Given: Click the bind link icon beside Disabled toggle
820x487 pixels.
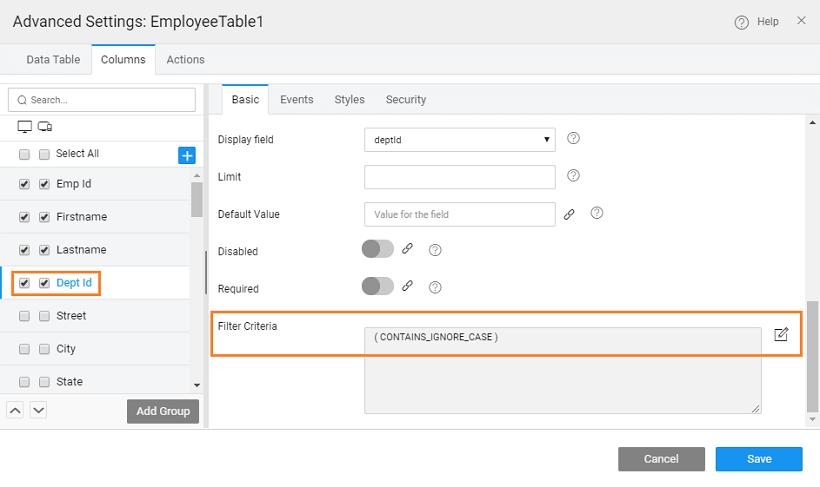Looking at the screenshot, I should pos(407,249).
